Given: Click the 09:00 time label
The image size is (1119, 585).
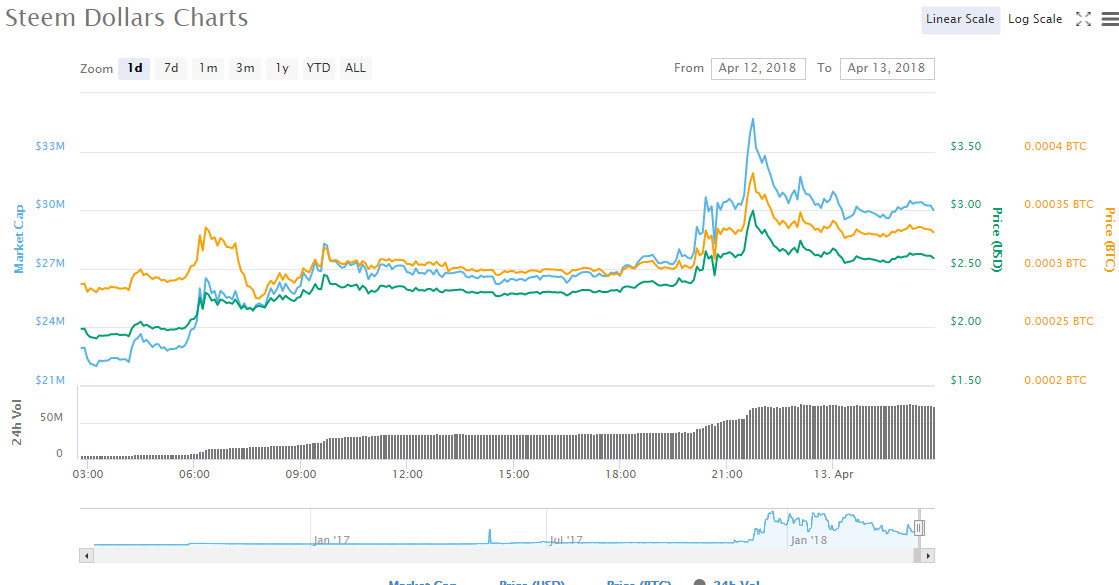Looking at the screenshot, I should coord(300,474).
